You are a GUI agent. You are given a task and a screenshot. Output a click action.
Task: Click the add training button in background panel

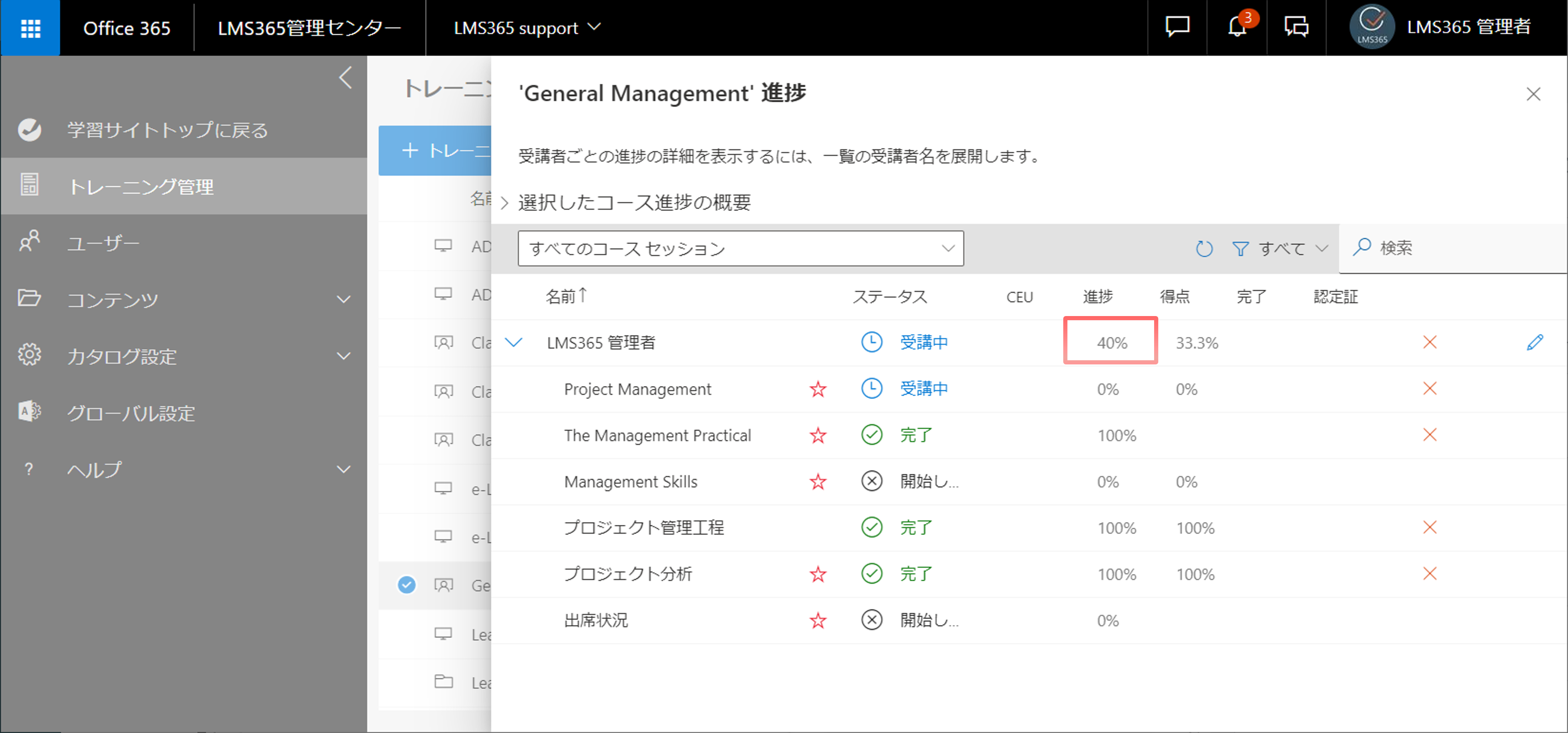[435, 151]
